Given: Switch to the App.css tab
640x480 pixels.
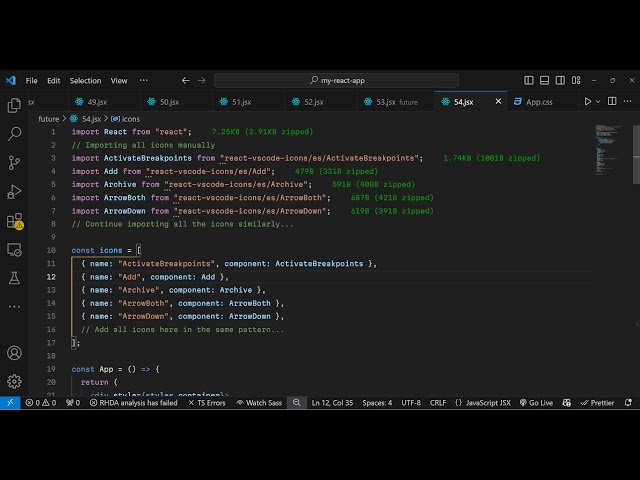Looking at the screenshot, I should point(539,101).
